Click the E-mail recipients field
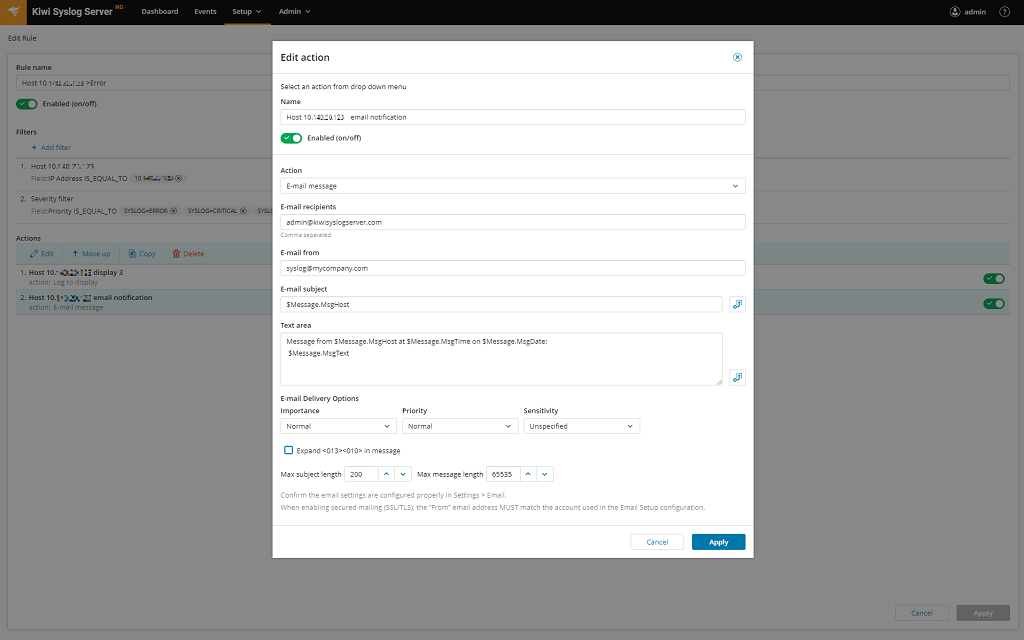 513,222
